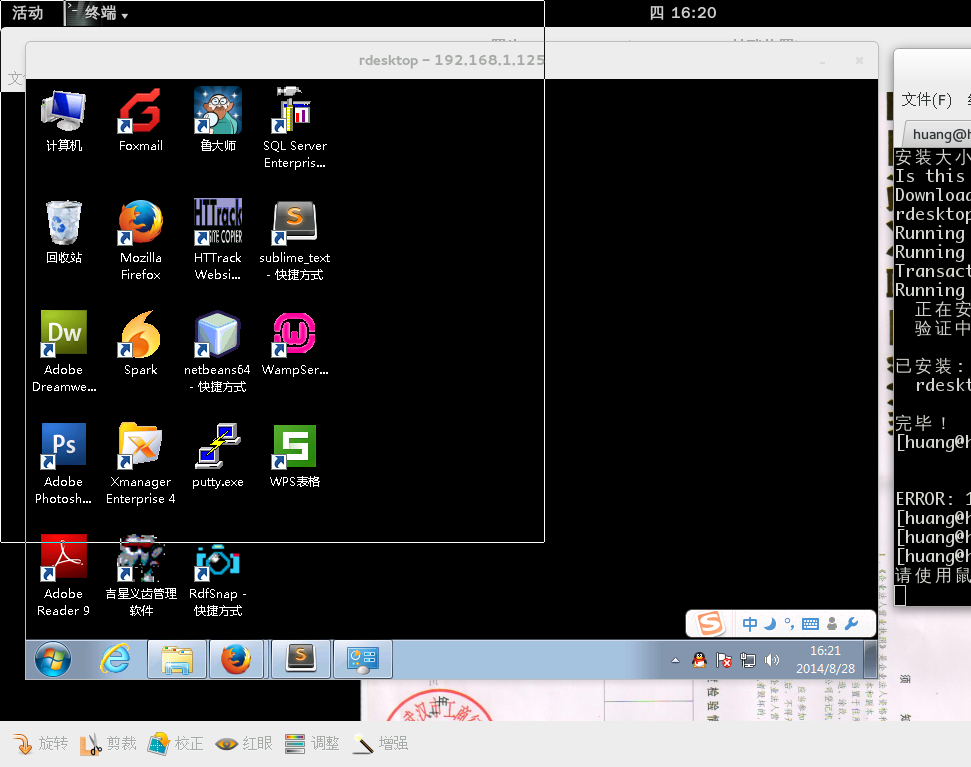This screenshot has width=971, height=767.
Task: Select the HTTrack Website Copier shortcut
Action: [x=217, y=241]
